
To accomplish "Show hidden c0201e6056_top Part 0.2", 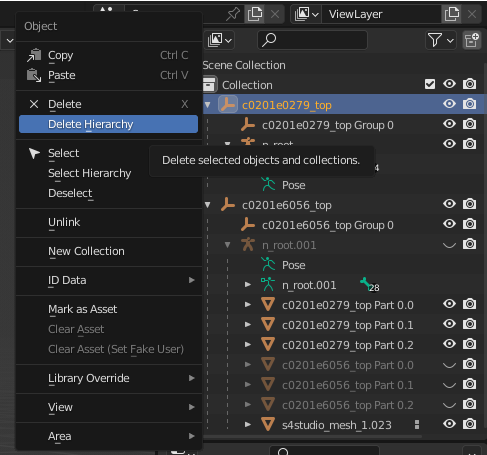I will point(449,405).
